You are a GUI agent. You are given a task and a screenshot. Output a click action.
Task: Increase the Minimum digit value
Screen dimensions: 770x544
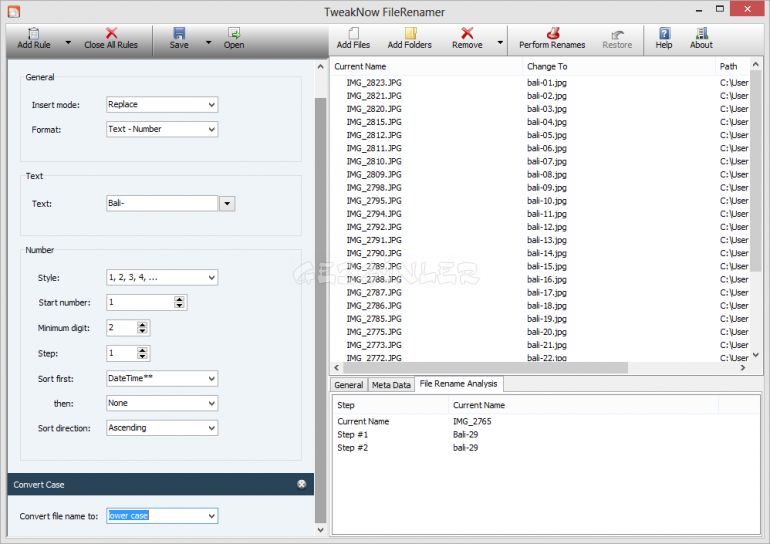coord(142,325)
